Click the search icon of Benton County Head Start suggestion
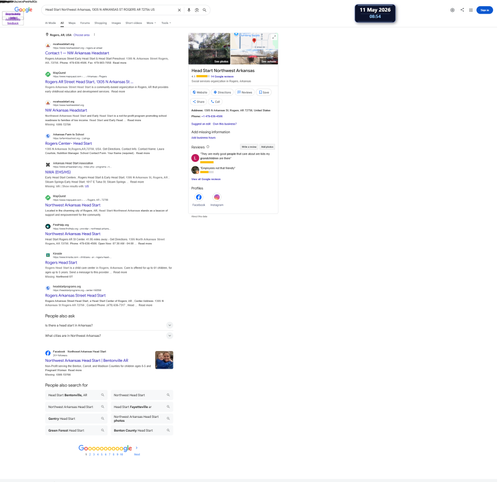The width and height of the screenshot is (500, 482). (x=168, y=430)
